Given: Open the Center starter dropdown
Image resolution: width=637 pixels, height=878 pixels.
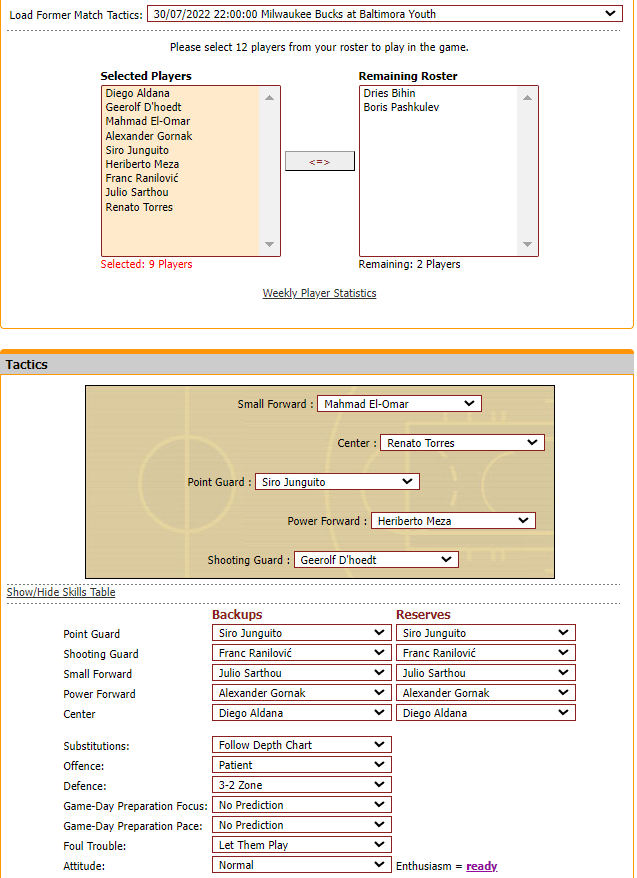Looking at the screenshot, I should coord(462,443).
